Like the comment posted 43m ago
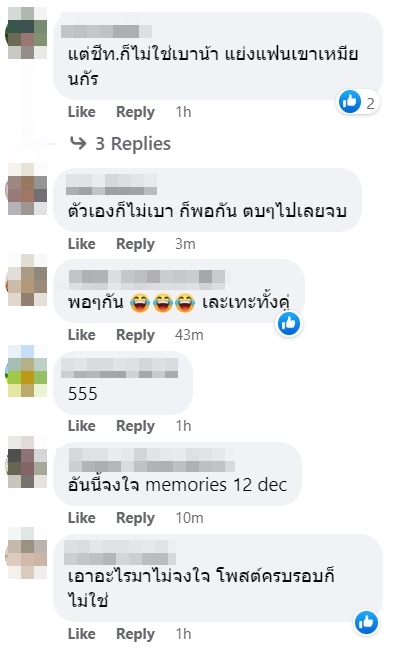 82,335
